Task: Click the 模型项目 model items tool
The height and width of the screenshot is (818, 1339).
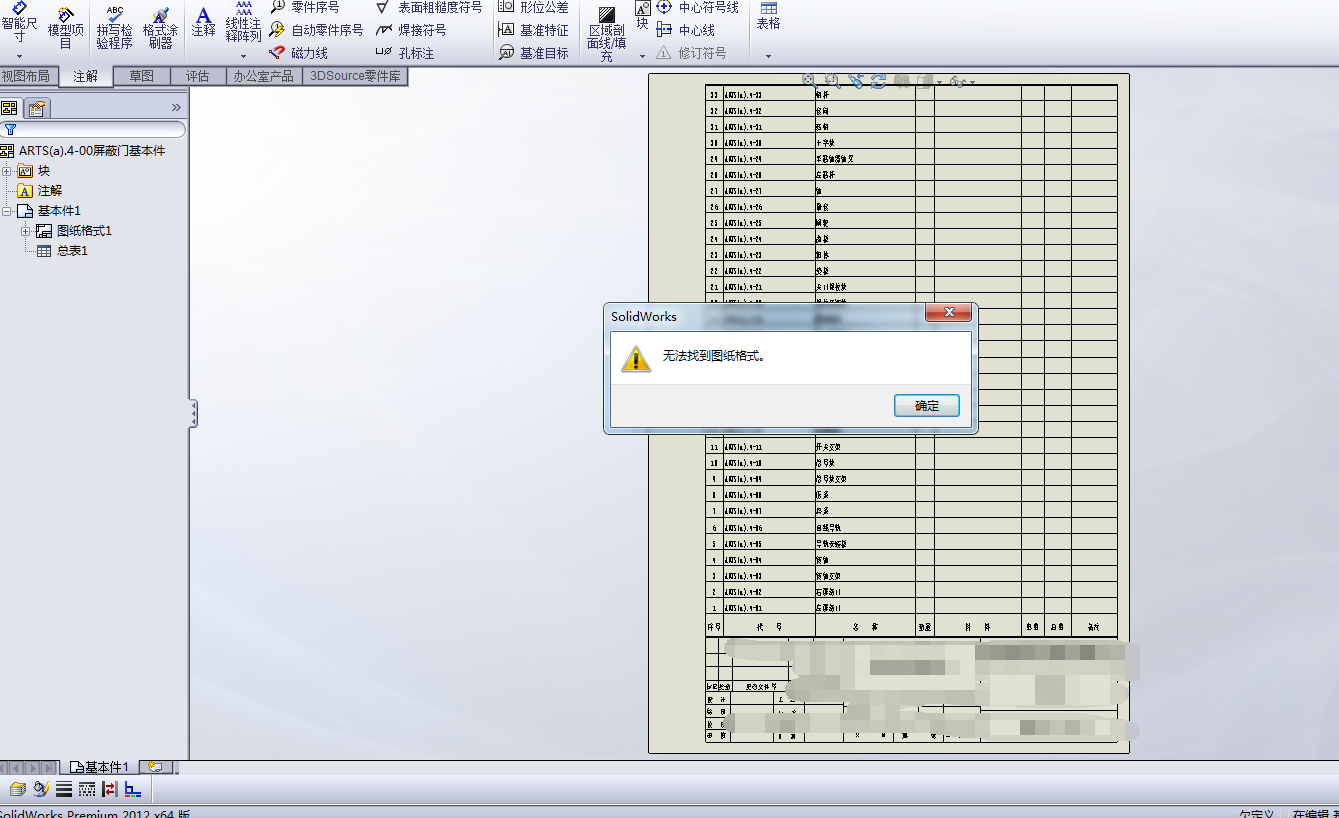Action: 66,27
